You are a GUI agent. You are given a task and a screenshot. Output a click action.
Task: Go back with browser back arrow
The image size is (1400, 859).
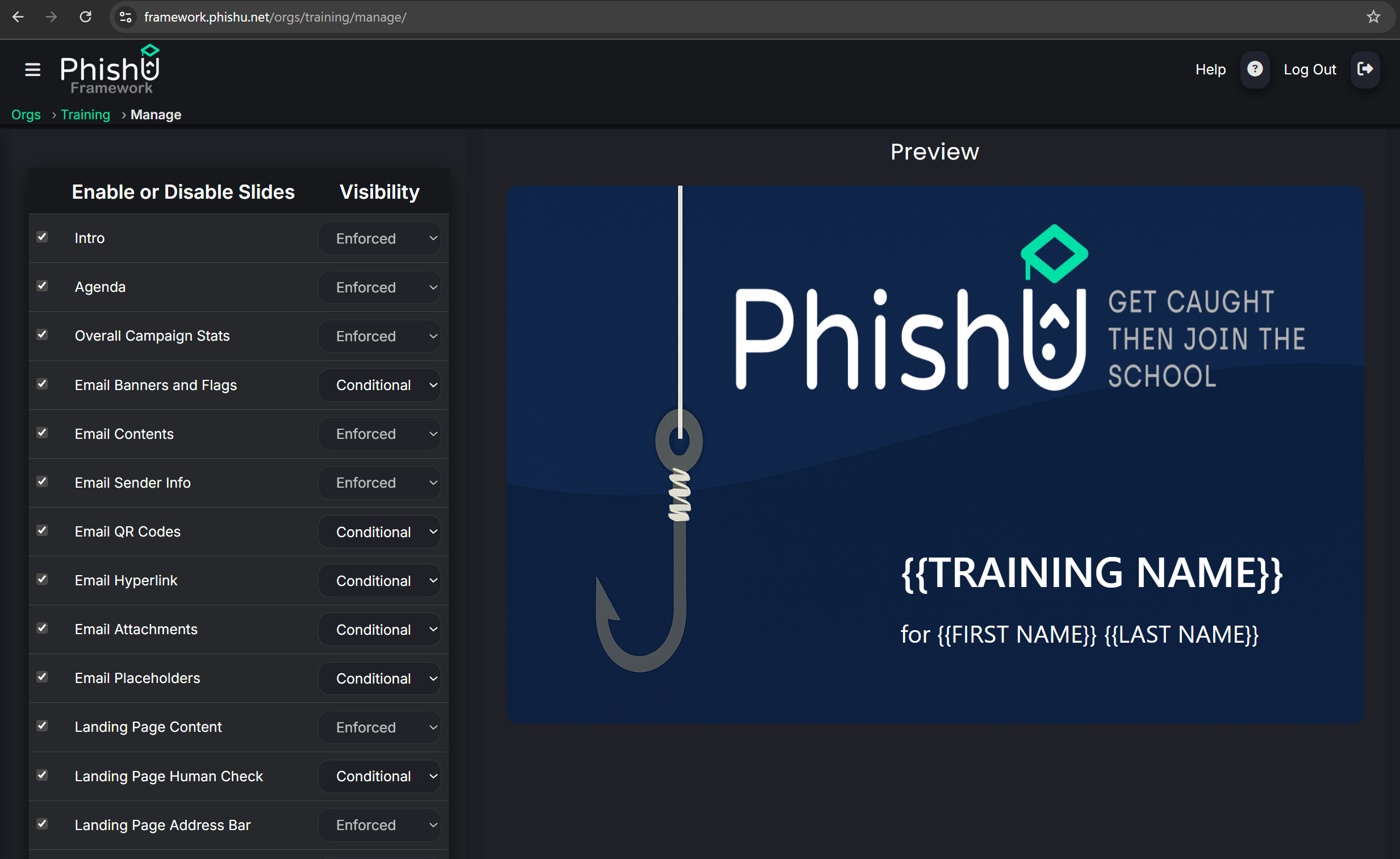tap(18, 17)
